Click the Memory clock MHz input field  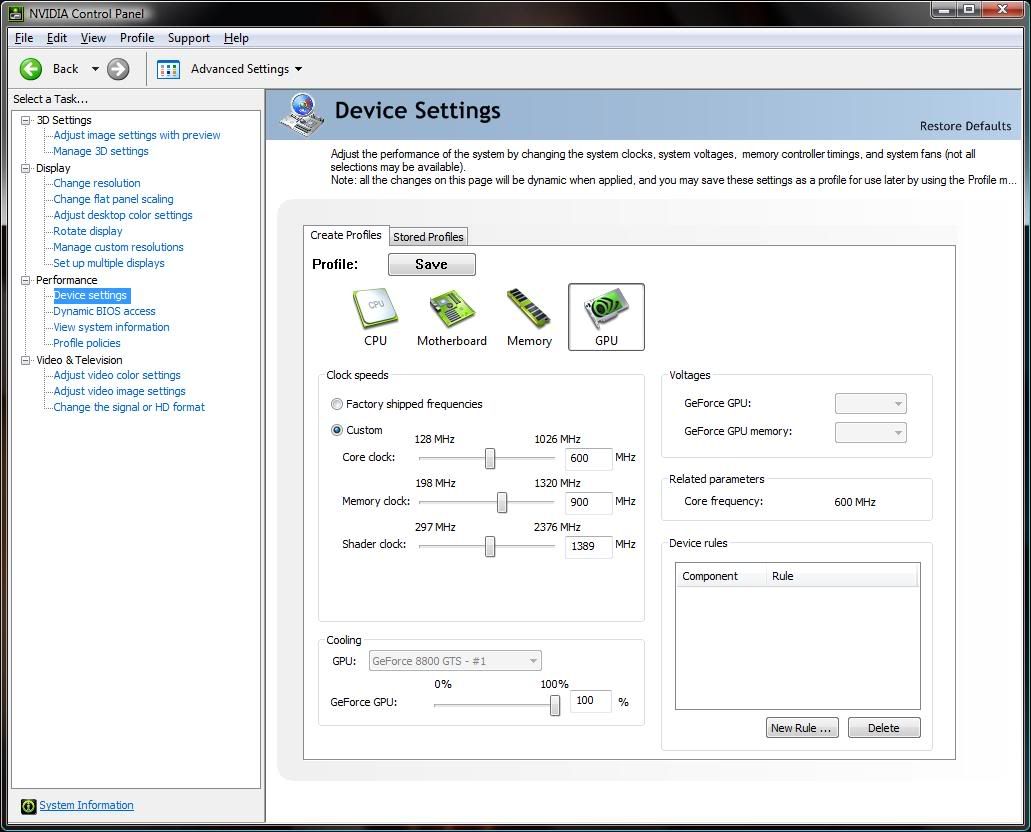coord(588,502)
